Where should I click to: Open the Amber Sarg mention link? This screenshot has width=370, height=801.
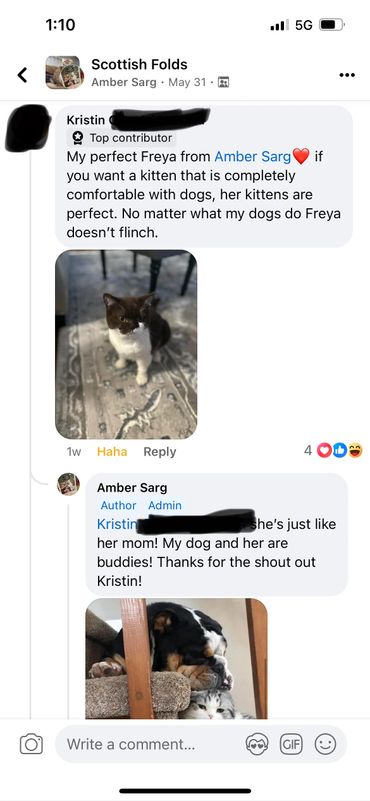252,156
